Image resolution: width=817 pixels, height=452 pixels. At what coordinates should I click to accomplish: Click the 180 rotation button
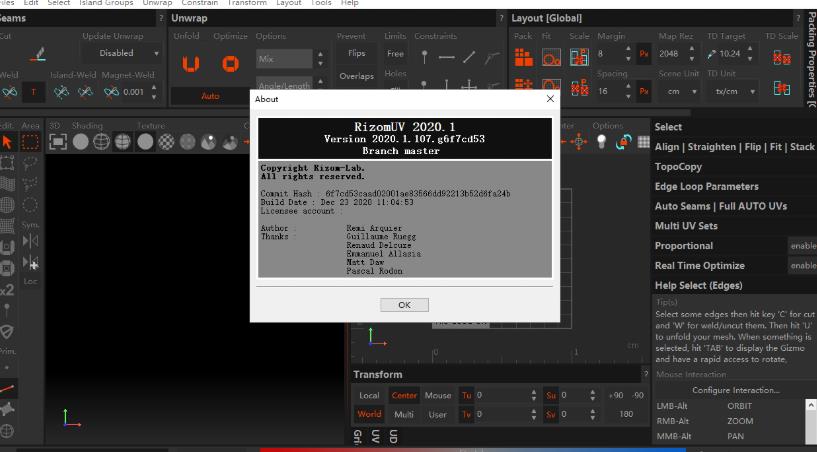[x=626, y=414]
